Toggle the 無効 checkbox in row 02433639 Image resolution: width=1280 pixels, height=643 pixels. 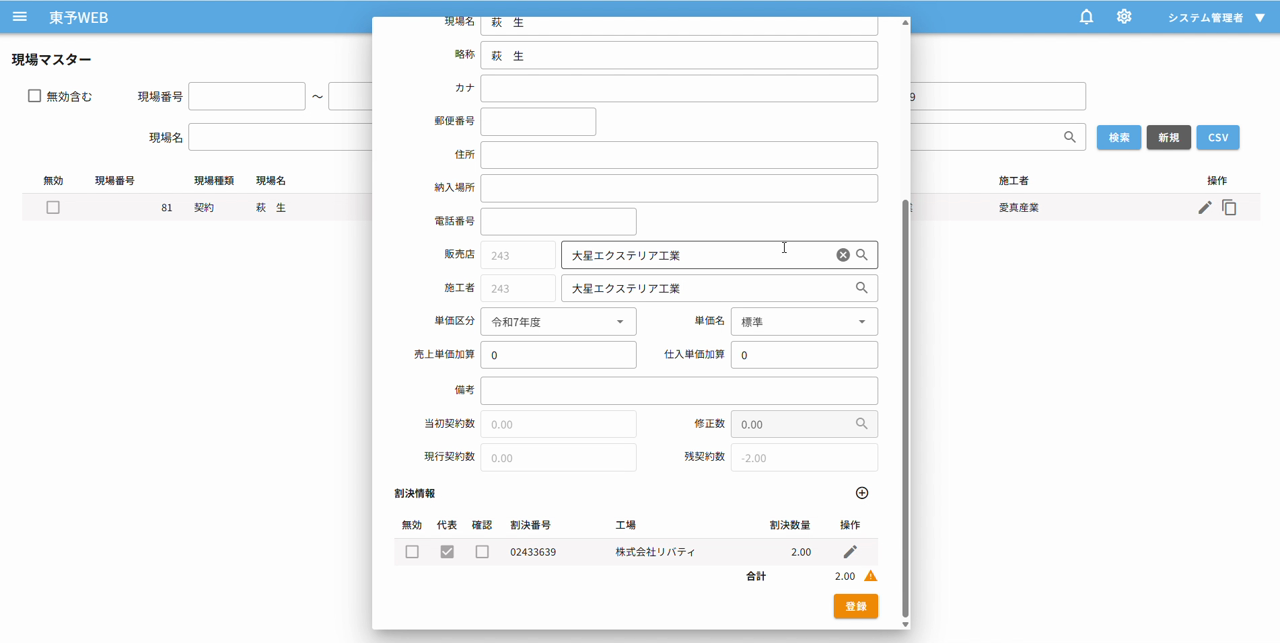click(x=412, y=552)
